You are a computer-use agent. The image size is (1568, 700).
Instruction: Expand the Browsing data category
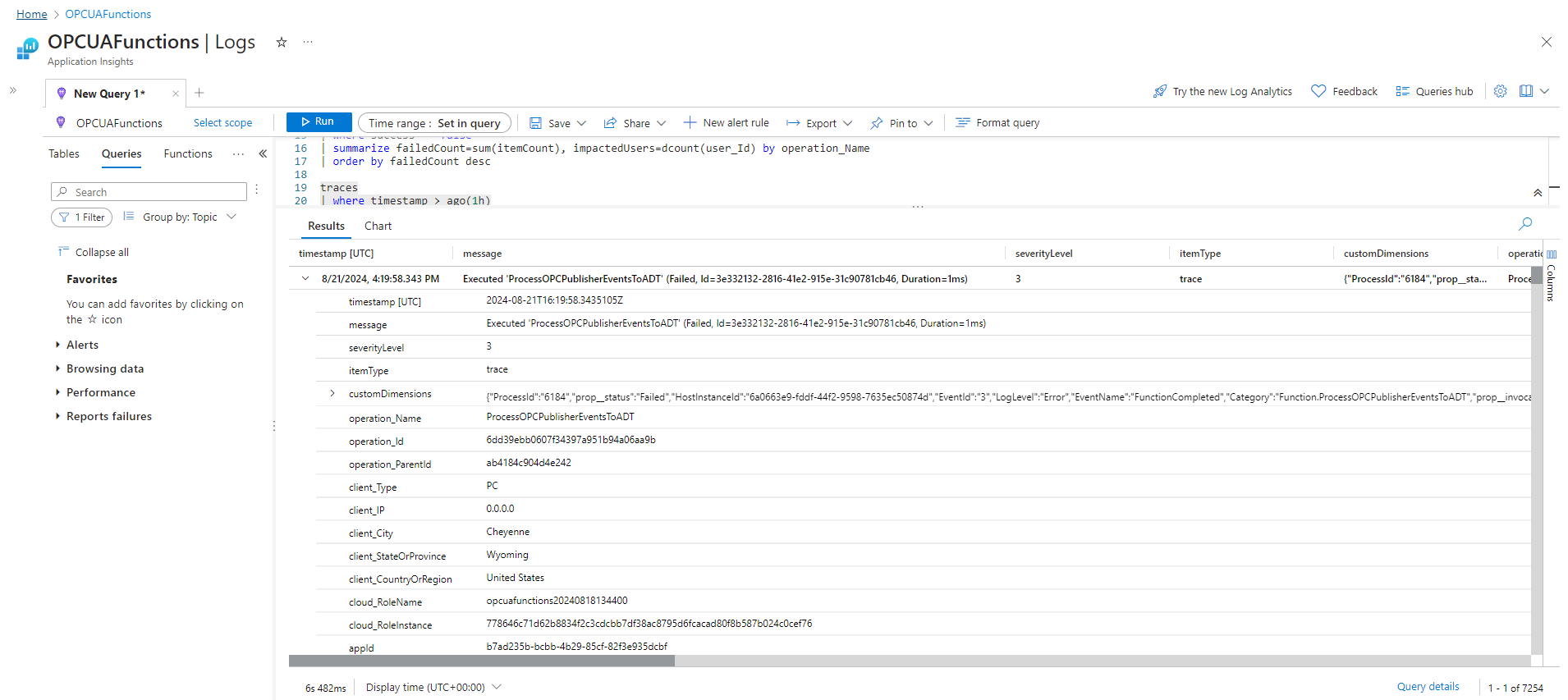pos(104,368)
